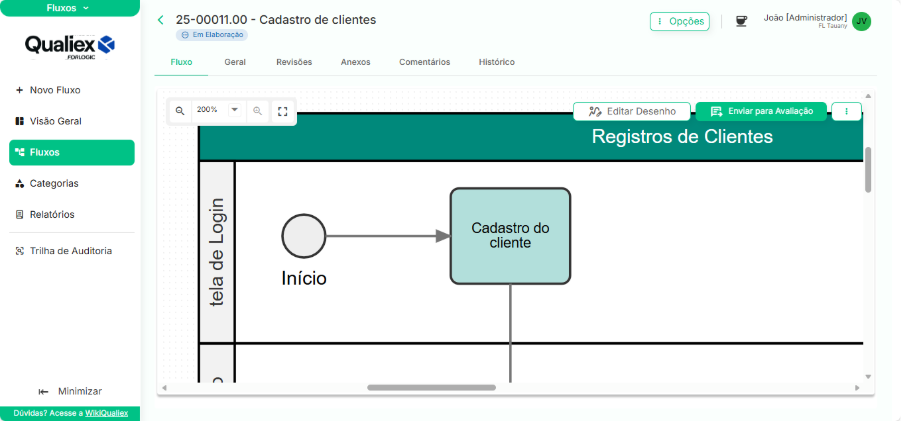Click the zoom out magnifier icon
901x421 pixels.
180,111
